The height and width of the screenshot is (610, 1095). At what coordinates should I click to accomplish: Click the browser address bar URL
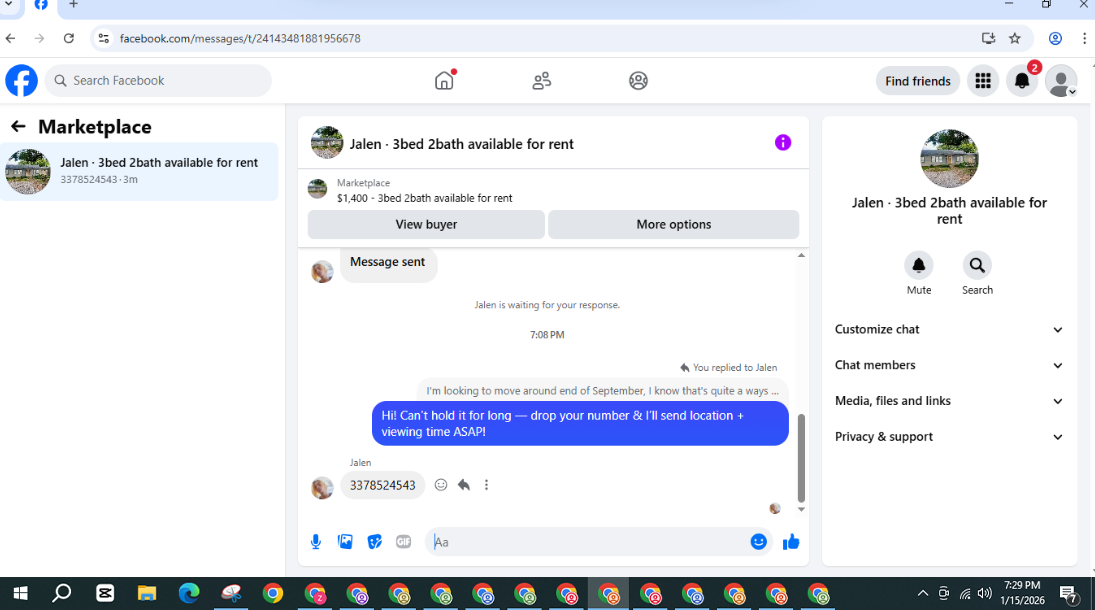240,38
